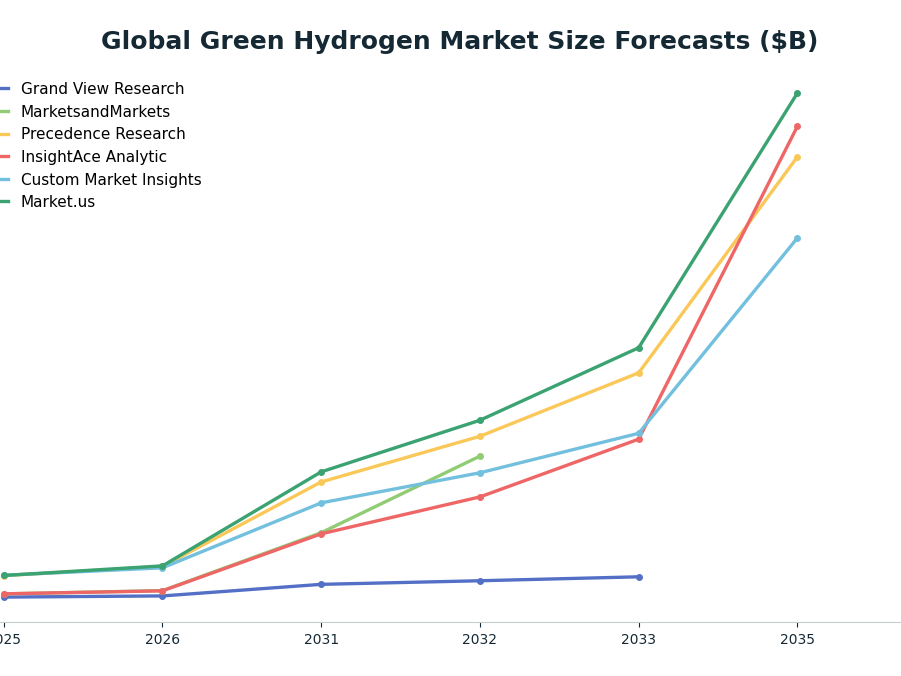Click the 2031 x-axis label
The image size is (901, 676).
(321, 639)
